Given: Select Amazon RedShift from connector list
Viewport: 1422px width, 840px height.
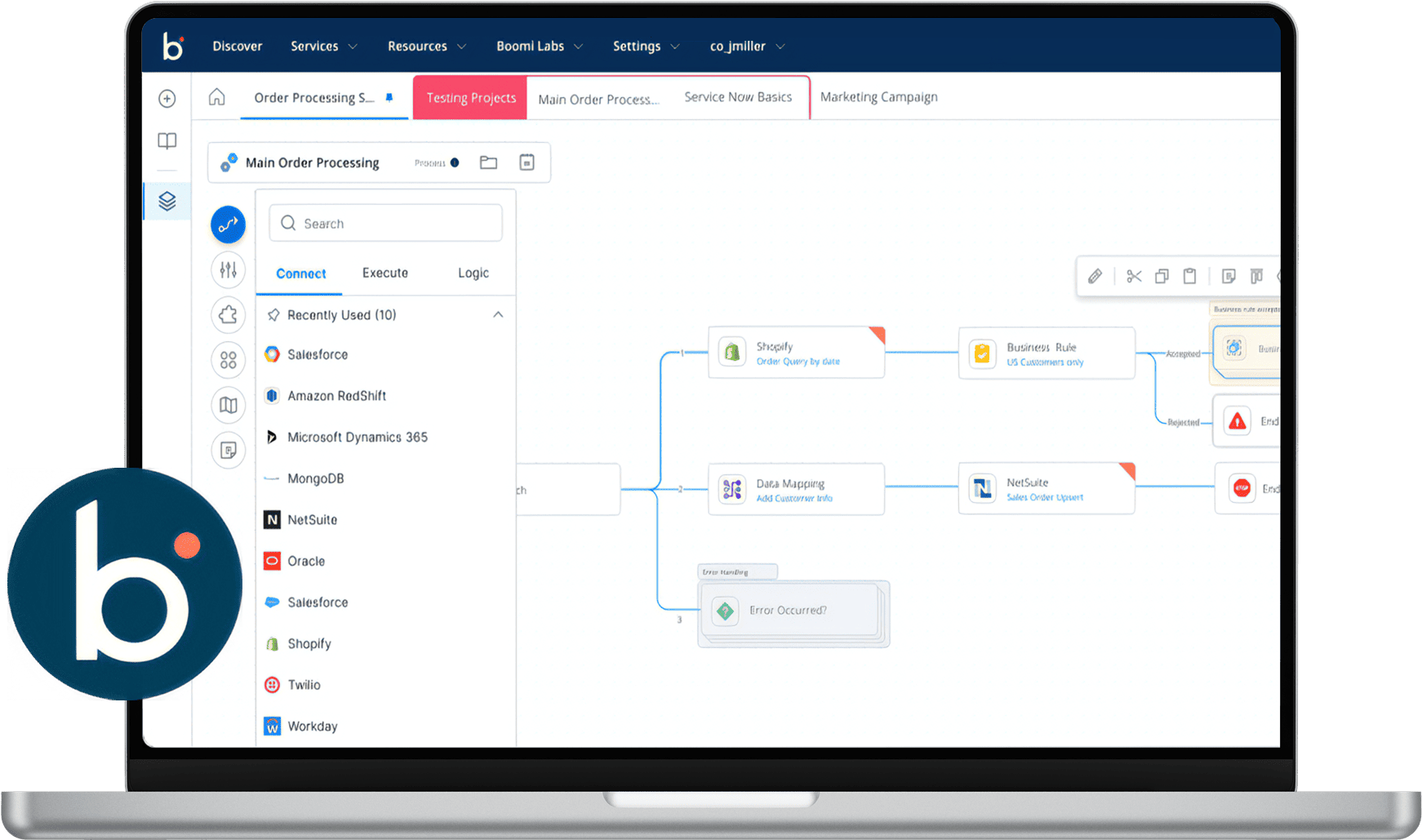Looking at the screenshot, I should coord(336,396).
